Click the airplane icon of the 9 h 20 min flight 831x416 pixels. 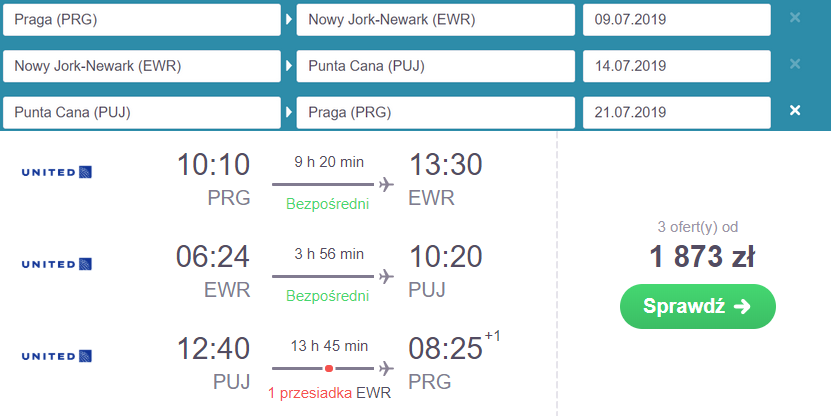tap(385, 184)
